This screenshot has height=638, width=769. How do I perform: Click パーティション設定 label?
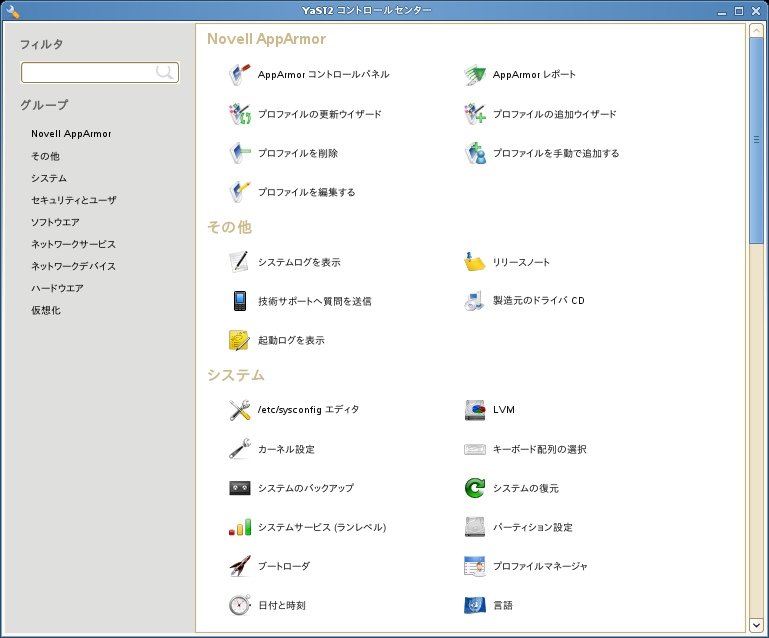coord(533,528)
